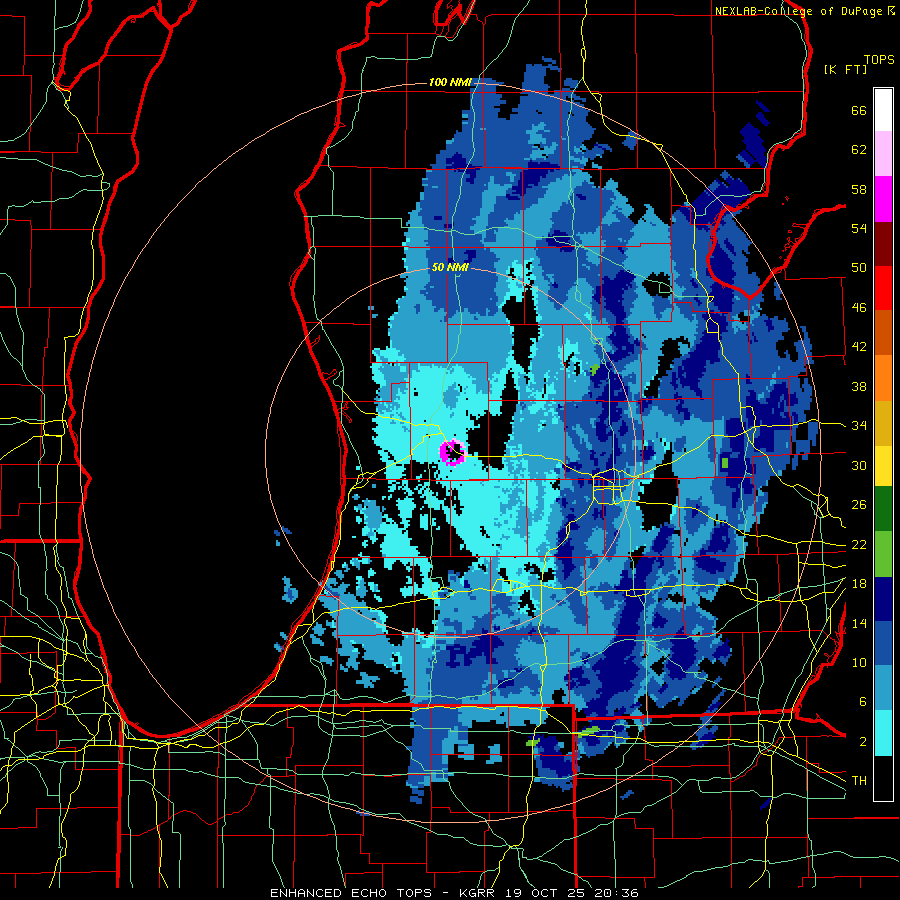Image resolution: width=900 pixels, height=900 pixels.
Task: Click legend value 6
Action: pos(862,701)
